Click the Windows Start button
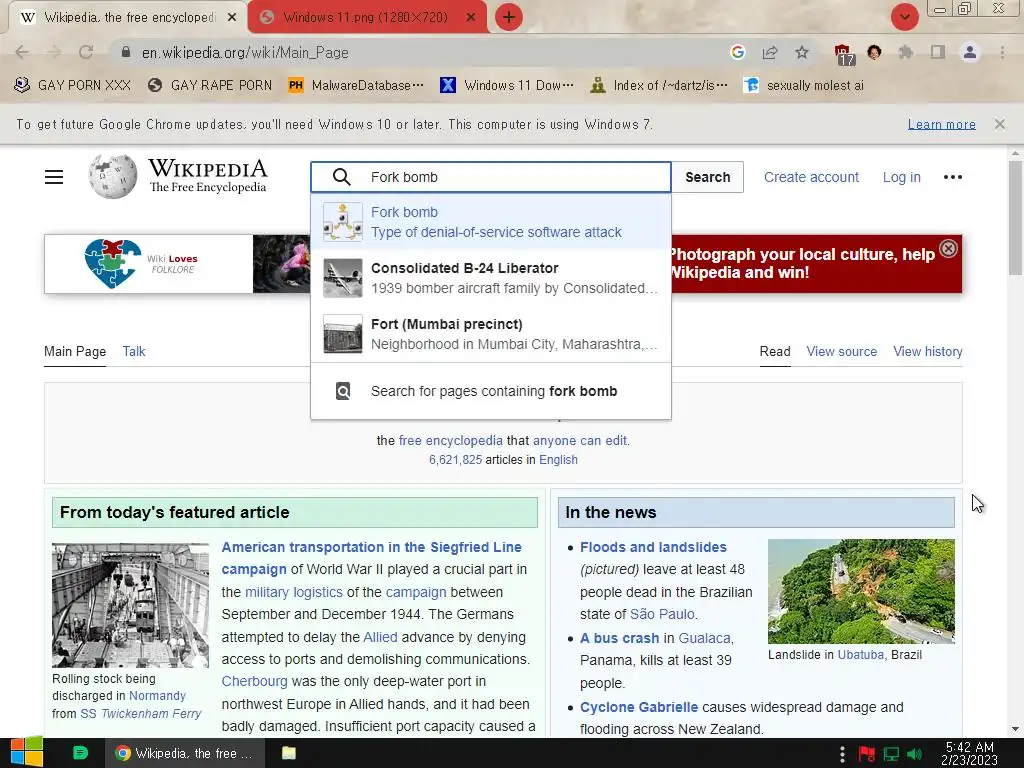This screenshot has width=1024, height=768. tap(26, 753)
